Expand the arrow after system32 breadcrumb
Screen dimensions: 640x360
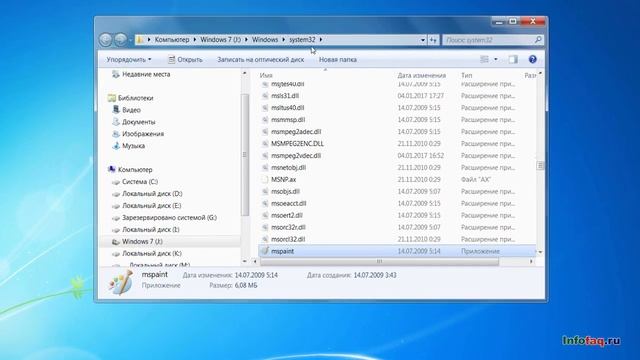click(321, 40)
